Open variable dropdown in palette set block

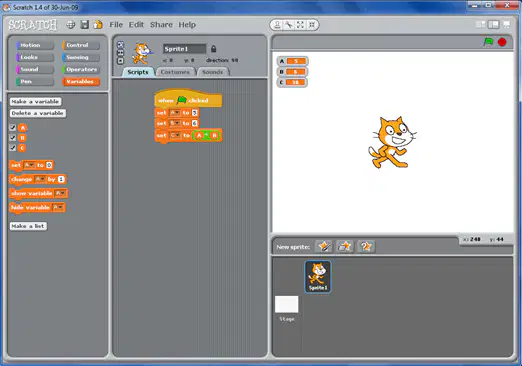[29, 165]
